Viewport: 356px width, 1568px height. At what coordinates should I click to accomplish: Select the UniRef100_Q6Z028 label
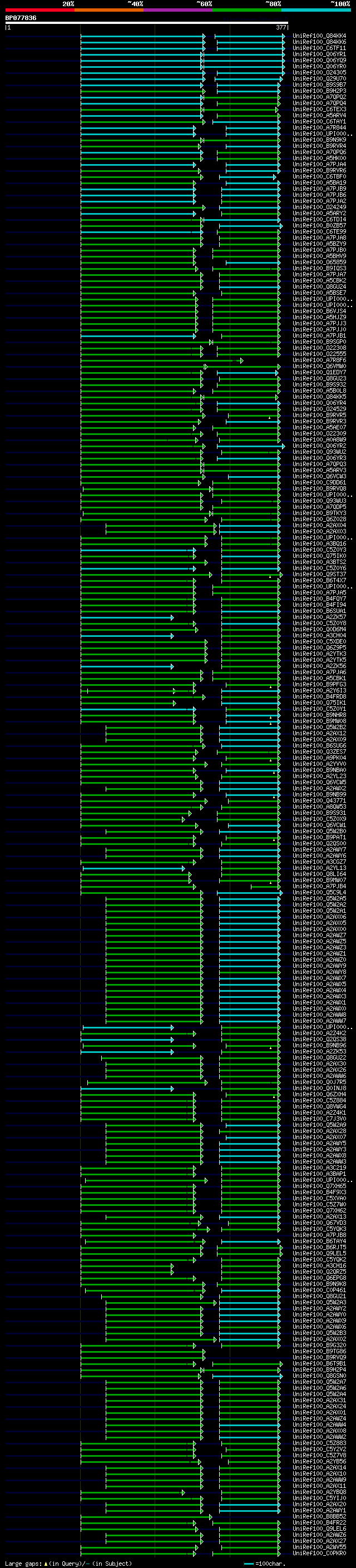pyautogui.click(x=319, y=519)
